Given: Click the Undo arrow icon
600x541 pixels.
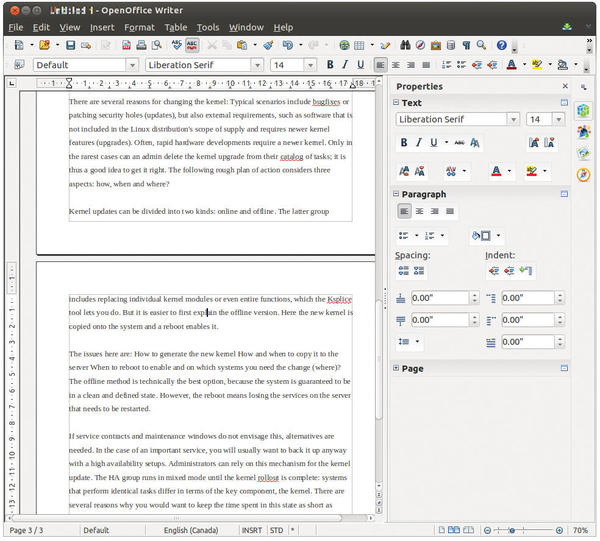Looking at the screenshot, I should pos(287,45).
